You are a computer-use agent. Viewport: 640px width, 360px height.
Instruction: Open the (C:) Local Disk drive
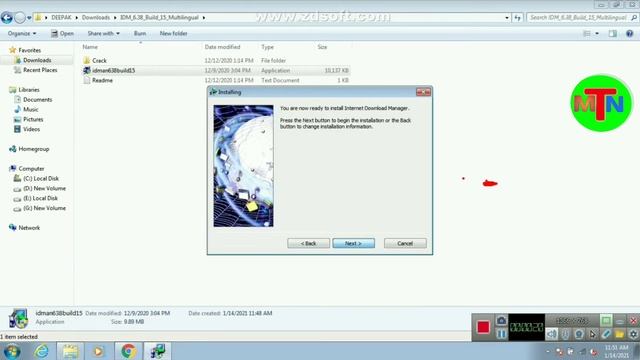(x=41, y=178)
